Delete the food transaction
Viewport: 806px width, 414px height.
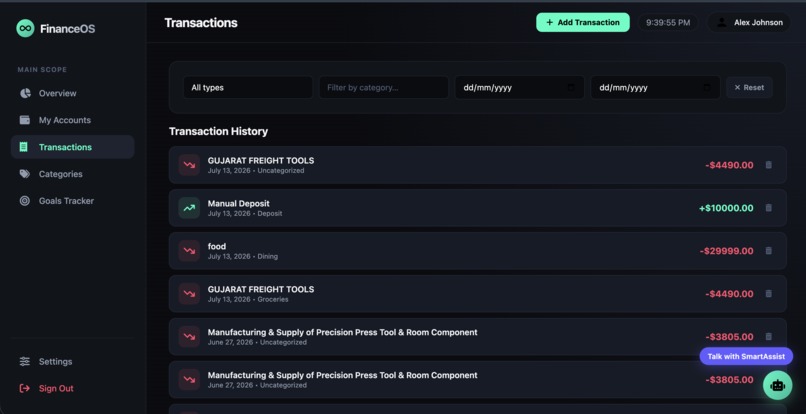click(768, 250)
